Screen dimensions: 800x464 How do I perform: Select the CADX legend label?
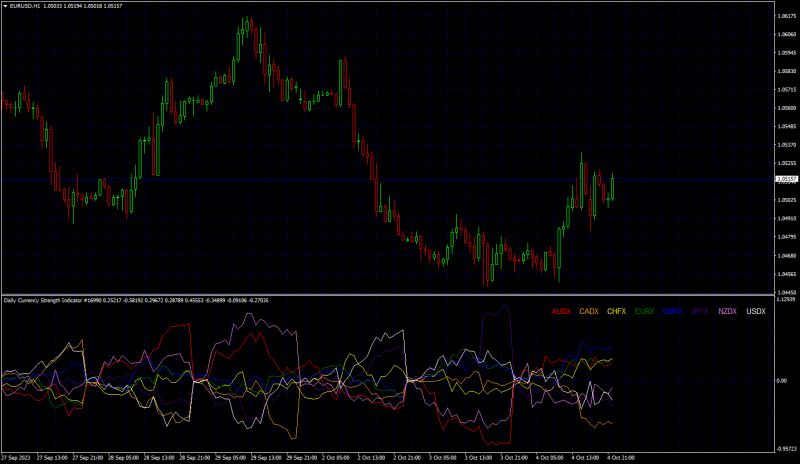[589, 311]
